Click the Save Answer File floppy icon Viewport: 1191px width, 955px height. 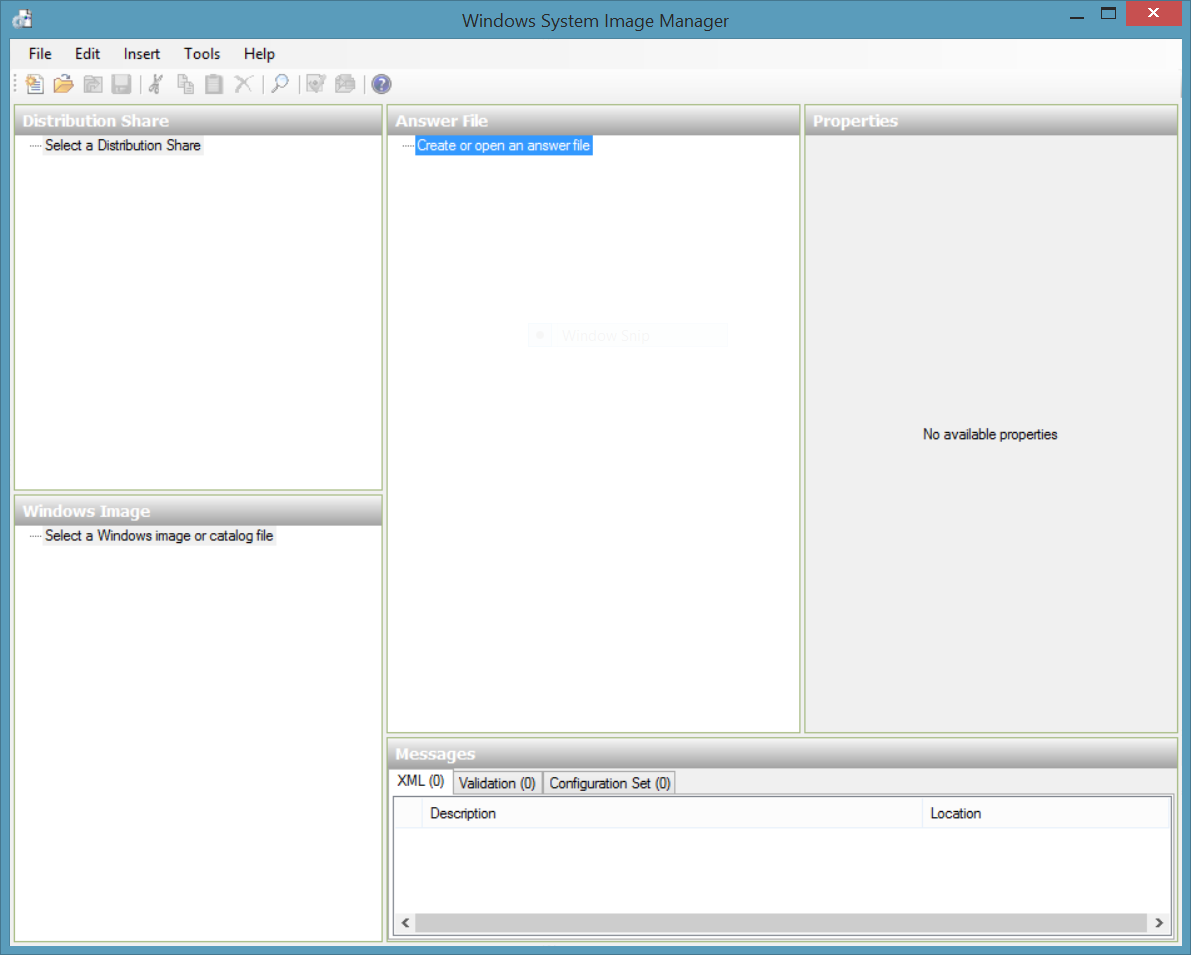pyautogui.click(x=122, y=84)
